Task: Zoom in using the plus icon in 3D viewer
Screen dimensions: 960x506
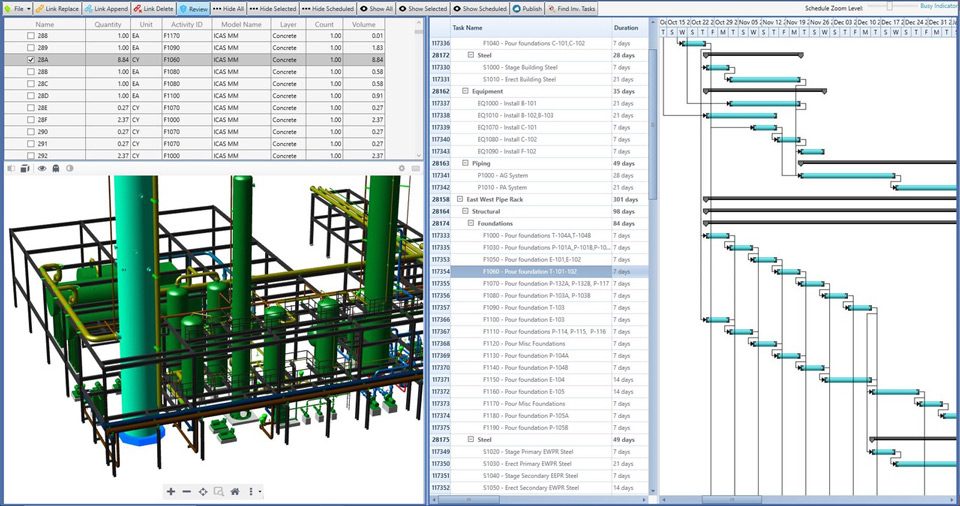Action: (171, 491)
